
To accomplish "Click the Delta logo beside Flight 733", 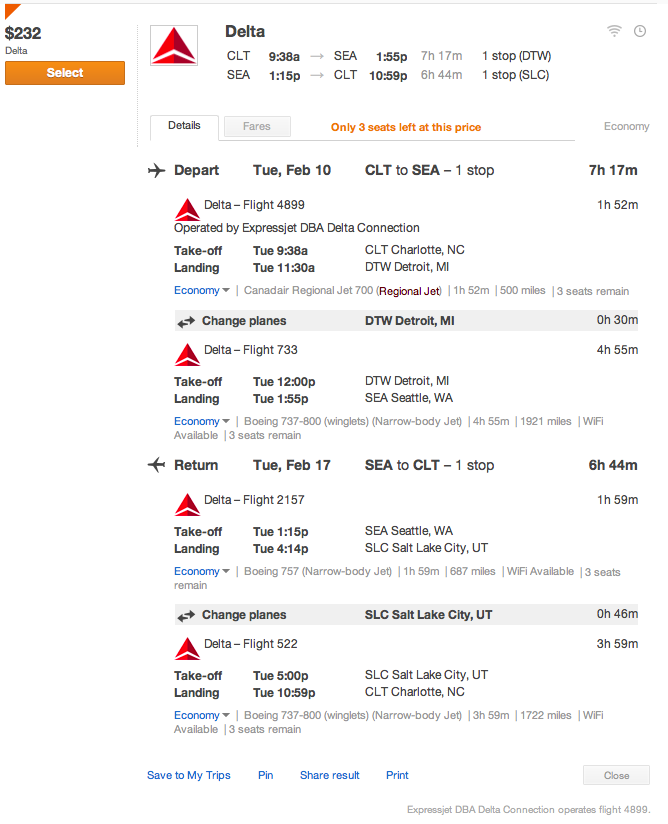I will point(187,355).
